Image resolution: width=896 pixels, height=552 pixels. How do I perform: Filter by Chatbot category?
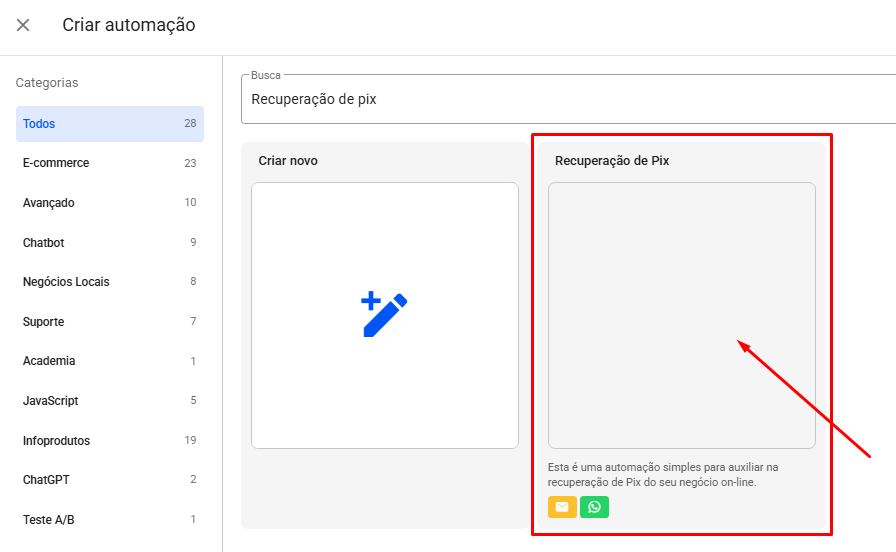[109, 242]
